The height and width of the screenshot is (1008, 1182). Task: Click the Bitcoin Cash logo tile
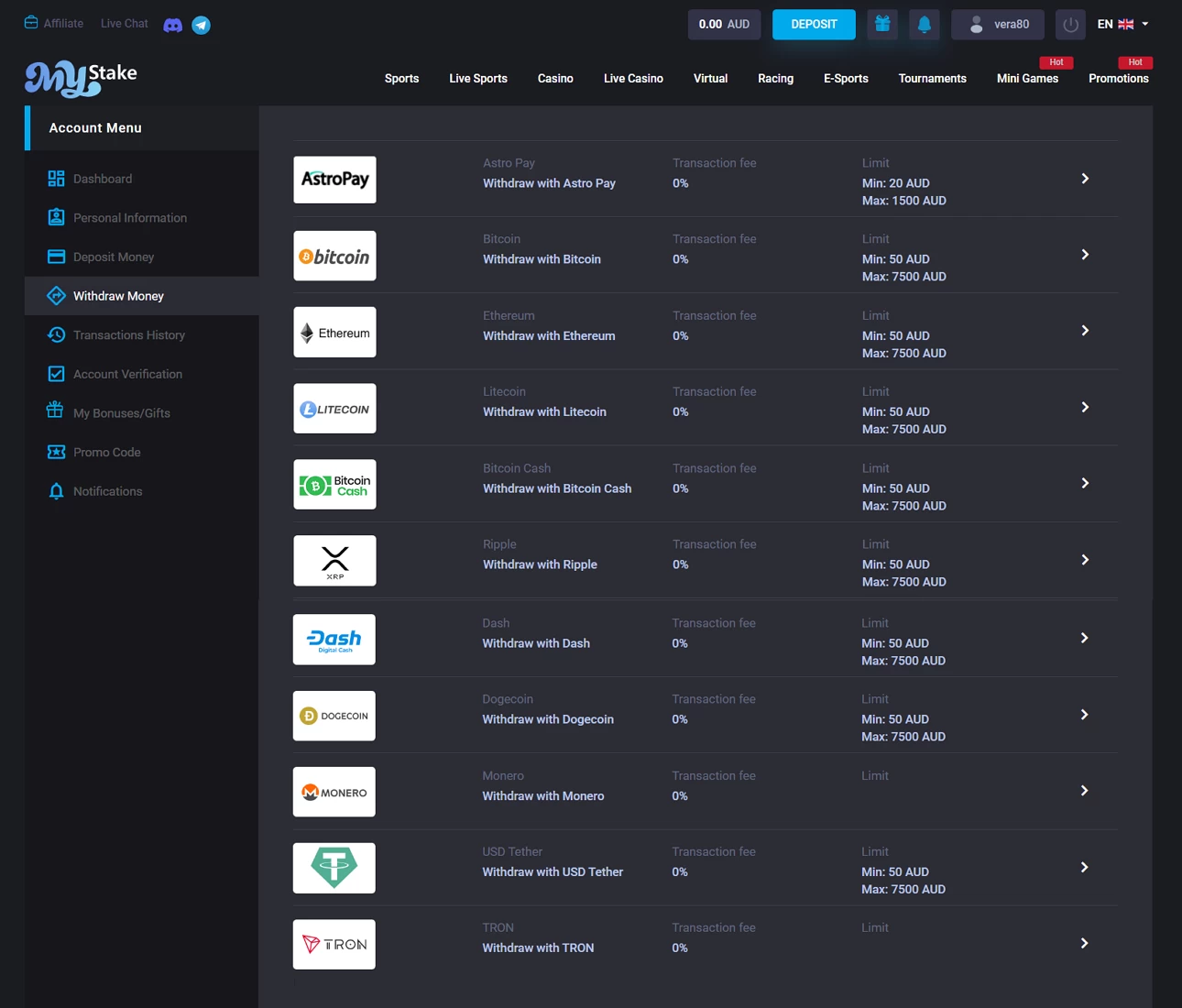[334, 484]
